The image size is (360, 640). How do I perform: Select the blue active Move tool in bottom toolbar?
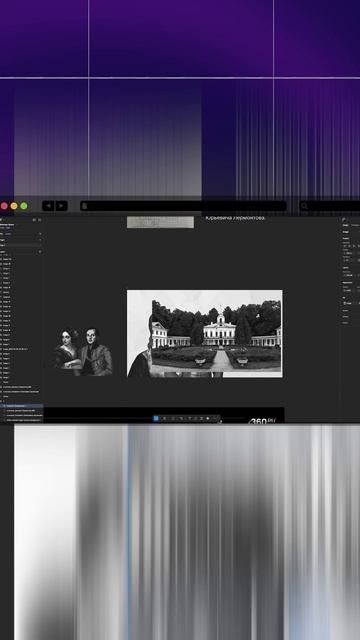156,418
